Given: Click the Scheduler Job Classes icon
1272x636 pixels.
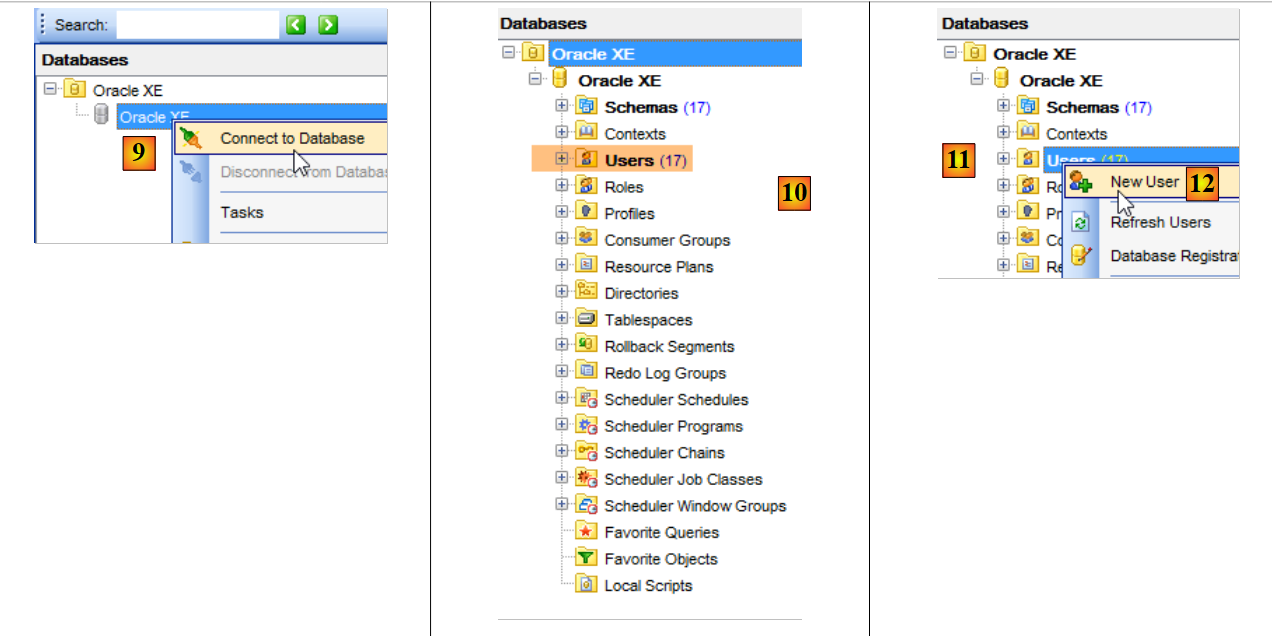Looking at the screenshot, I should pyautogui.click(x=587, y=479).
